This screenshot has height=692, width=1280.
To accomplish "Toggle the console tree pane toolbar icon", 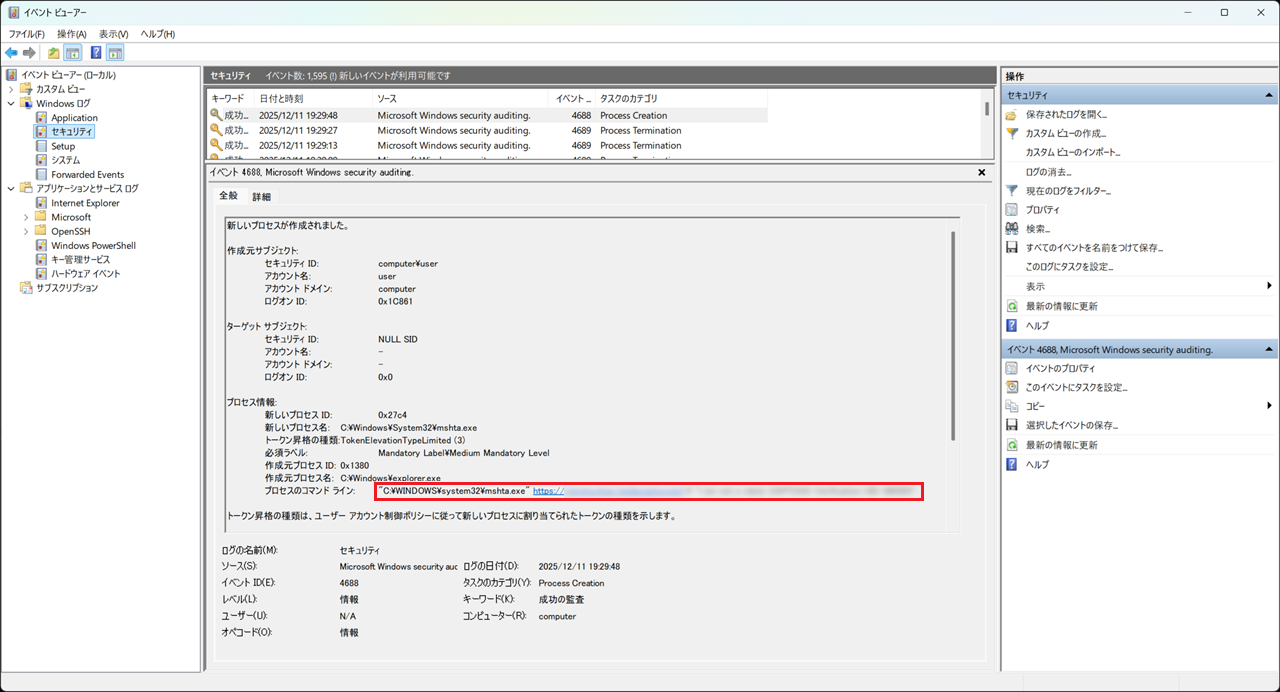I will tap(73, 53).
